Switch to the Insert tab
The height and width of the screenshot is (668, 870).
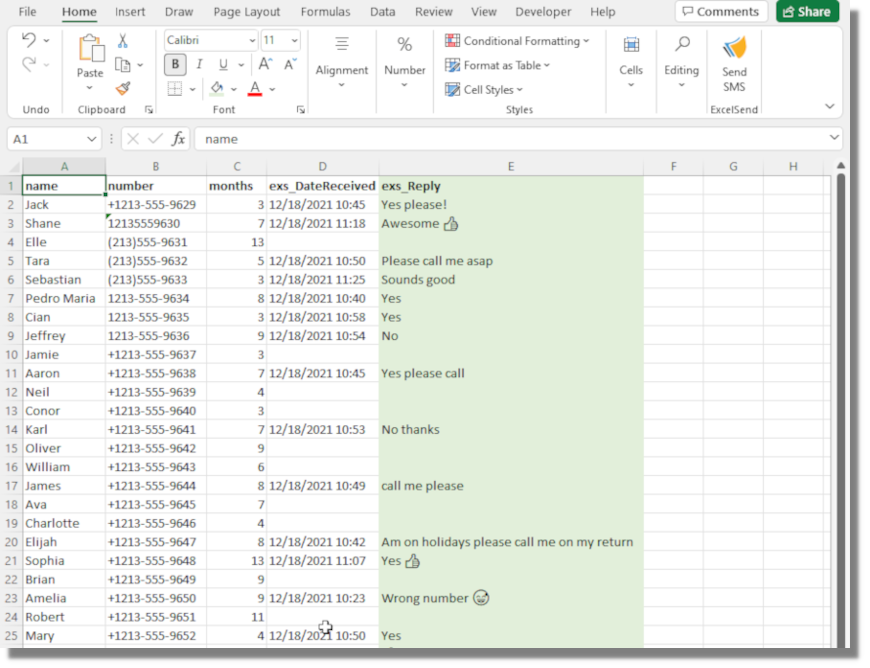click(130, 12)
